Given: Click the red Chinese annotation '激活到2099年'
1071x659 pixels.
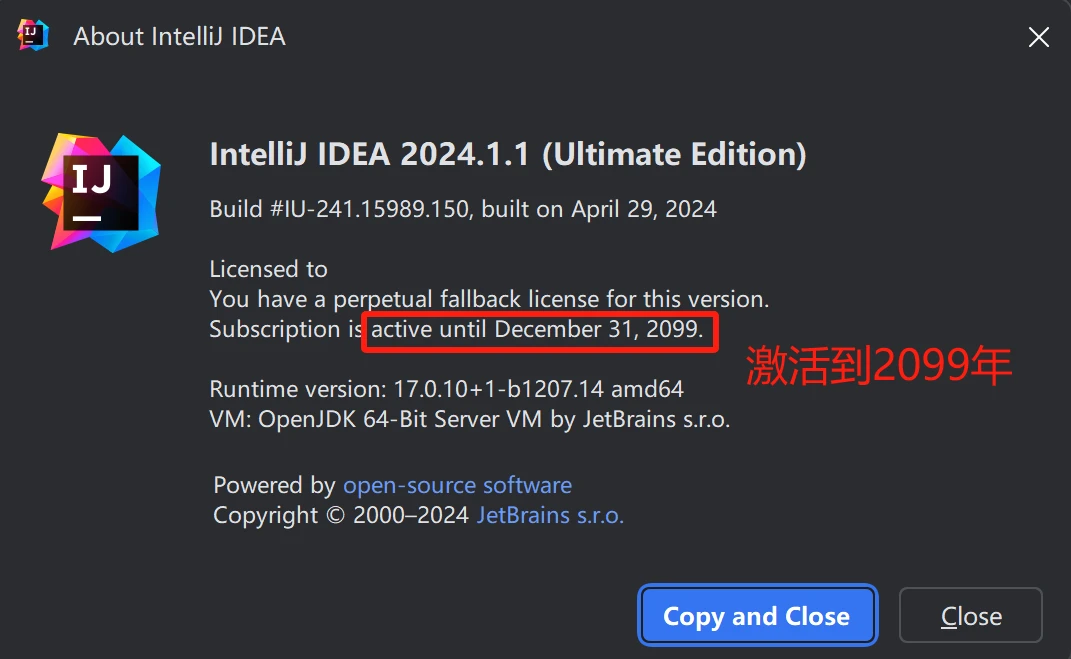Looking at the screenshot, I should point(879,367).
